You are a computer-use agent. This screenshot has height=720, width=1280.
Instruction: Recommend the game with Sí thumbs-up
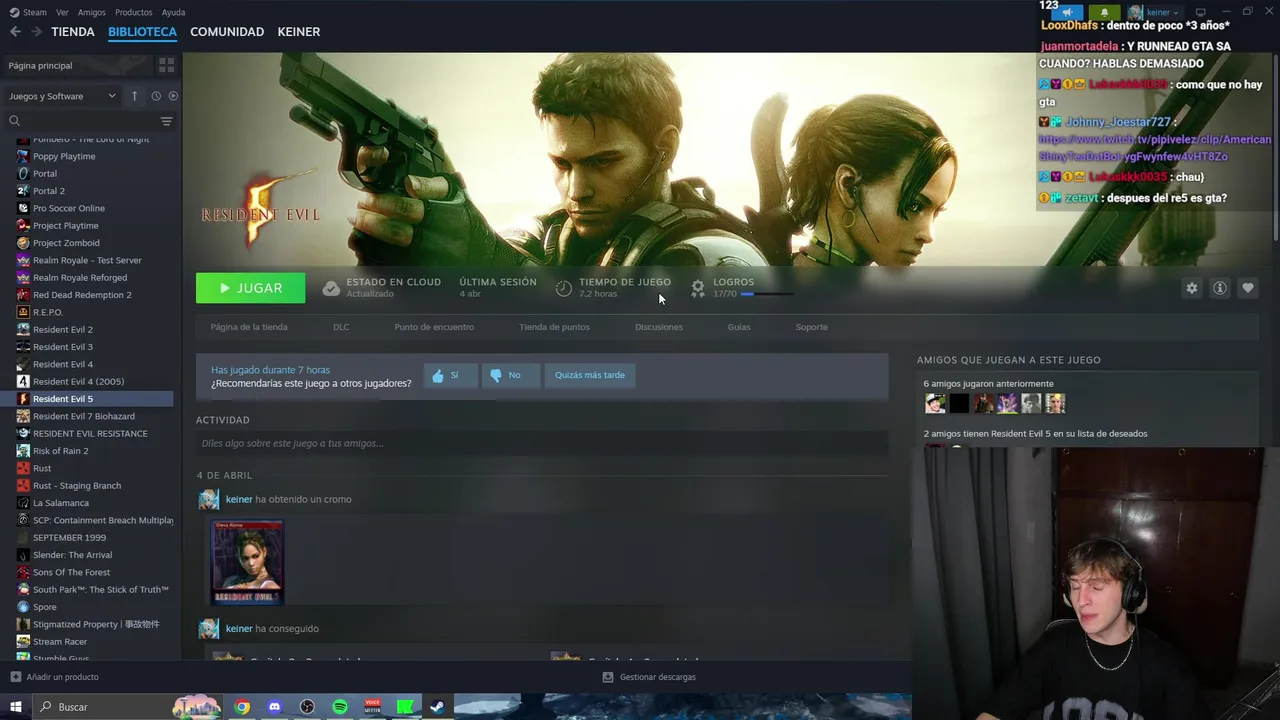[450, 375]
